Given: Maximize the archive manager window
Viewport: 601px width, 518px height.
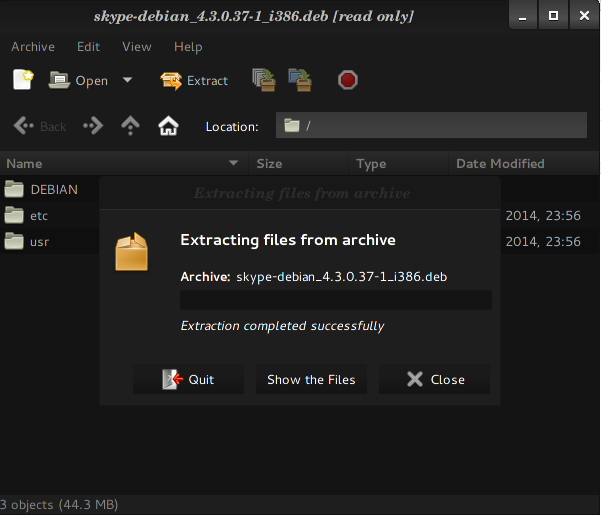Looking at the screenshot, I should pos(553,15).
